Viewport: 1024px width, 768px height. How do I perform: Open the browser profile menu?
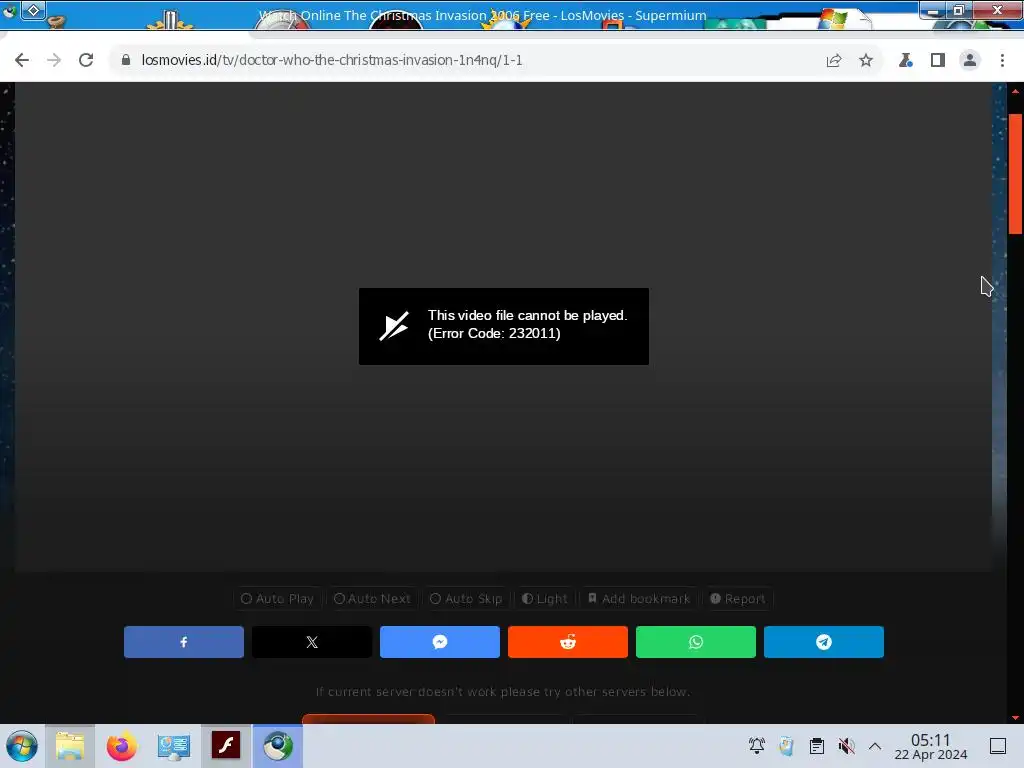(970, 61)
